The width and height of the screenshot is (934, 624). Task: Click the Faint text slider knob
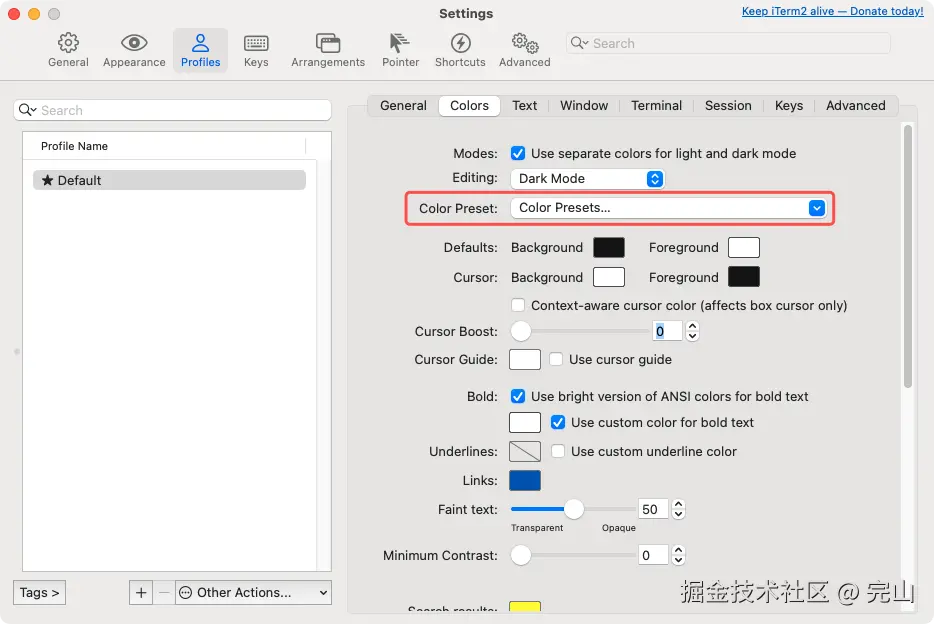click(x=574, y=509)
